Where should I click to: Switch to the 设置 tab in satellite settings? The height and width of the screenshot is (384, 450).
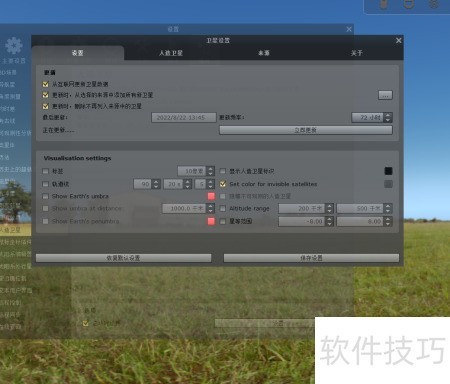78,53
